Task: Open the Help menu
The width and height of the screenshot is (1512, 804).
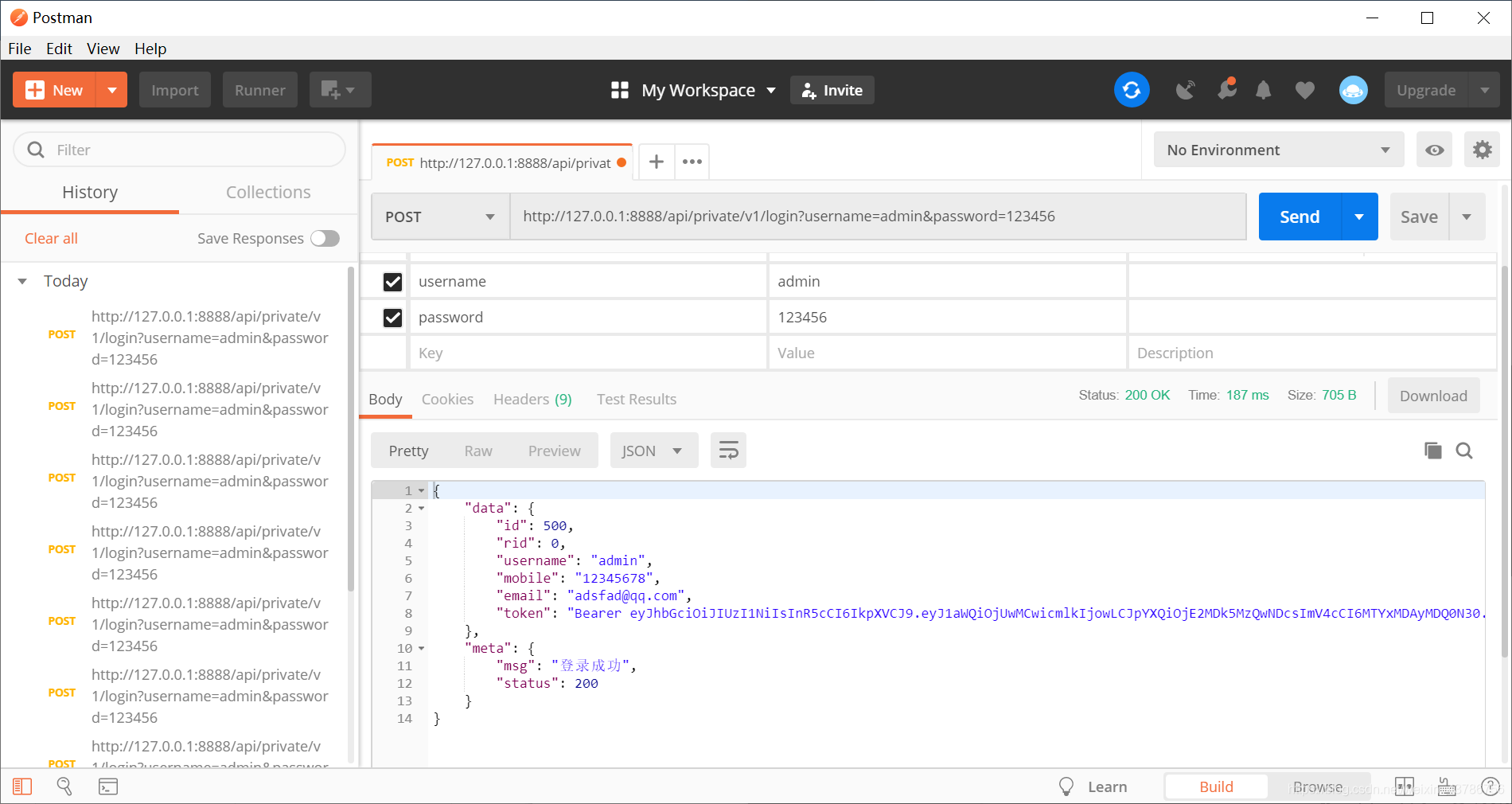Action: pyautogui.click(x=150, y=49)
